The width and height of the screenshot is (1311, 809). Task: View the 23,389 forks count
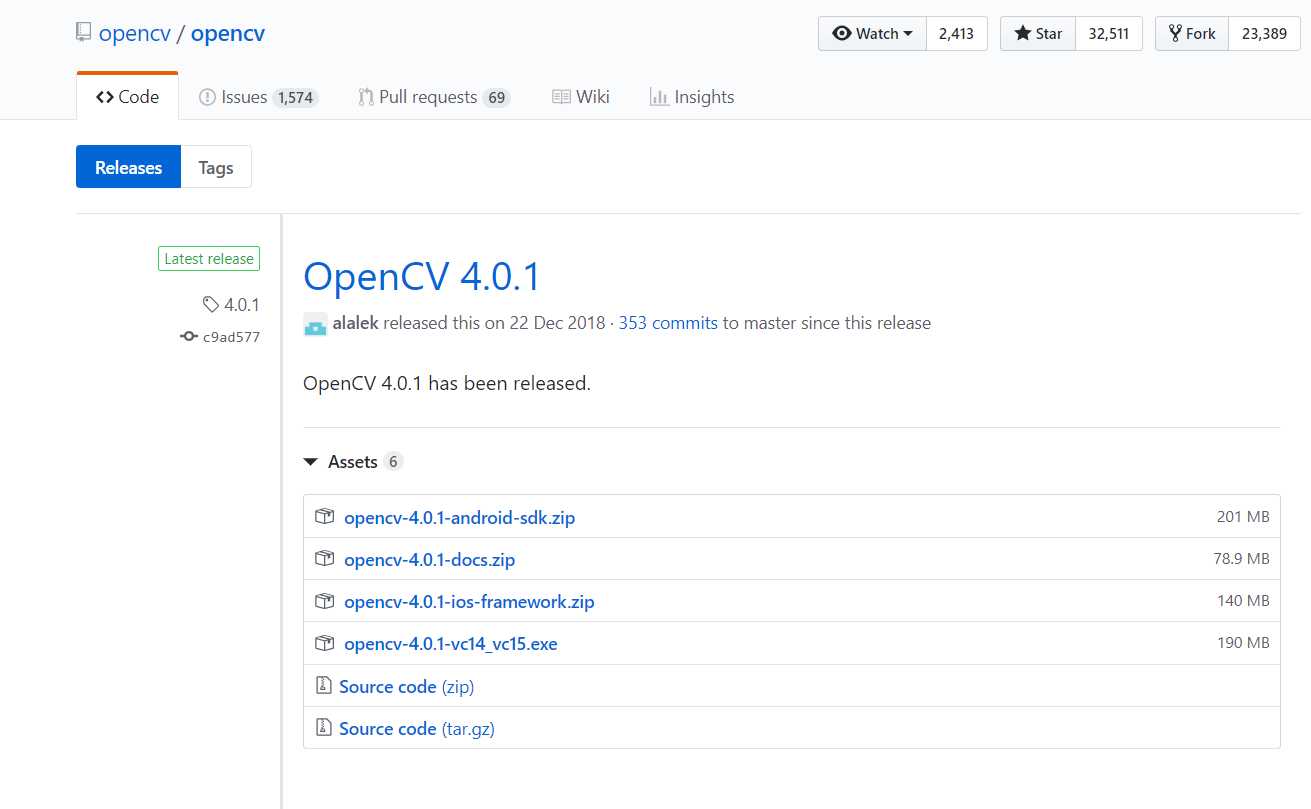pos(1264,33)
